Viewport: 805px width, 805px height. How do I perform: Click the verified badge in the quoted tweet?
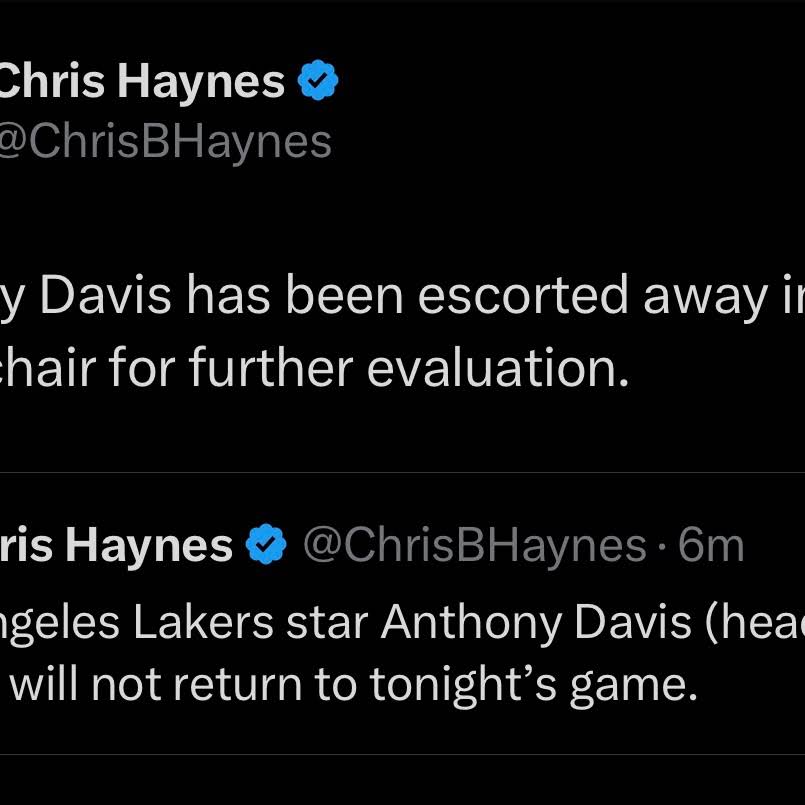pyautogui.click(x=266, y=544)
